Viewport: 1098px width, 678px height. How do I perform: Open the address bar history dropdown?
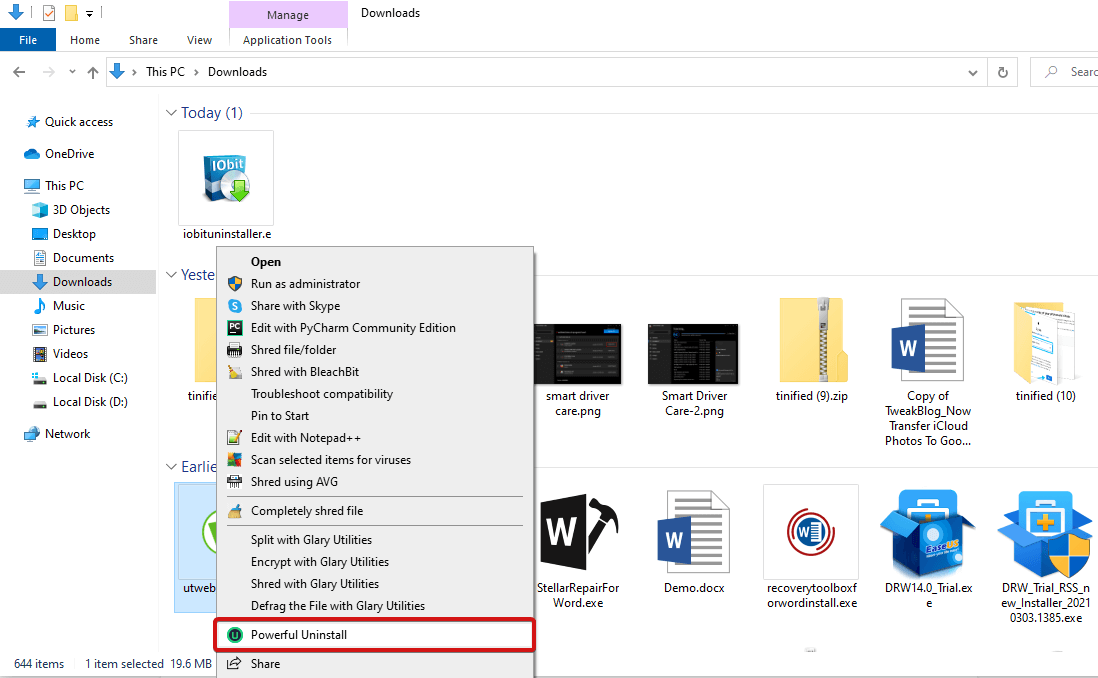(x=972, y=71)
